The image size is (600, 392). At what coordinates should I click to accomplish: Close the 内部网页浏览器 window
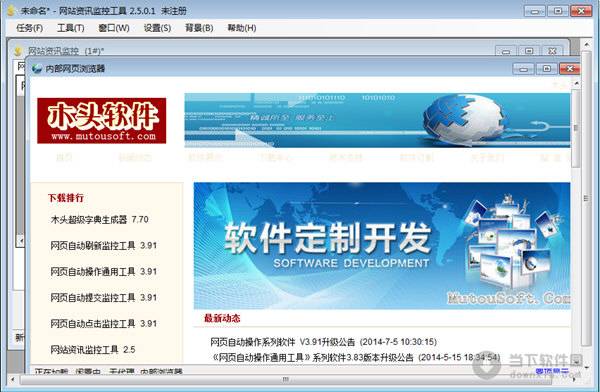(x=570, y=69)
